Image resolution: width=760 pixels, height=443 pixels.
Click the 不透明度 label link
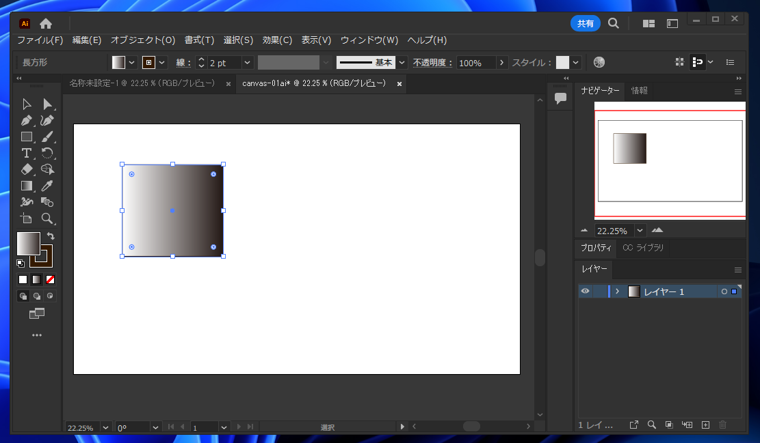(432, 63)
